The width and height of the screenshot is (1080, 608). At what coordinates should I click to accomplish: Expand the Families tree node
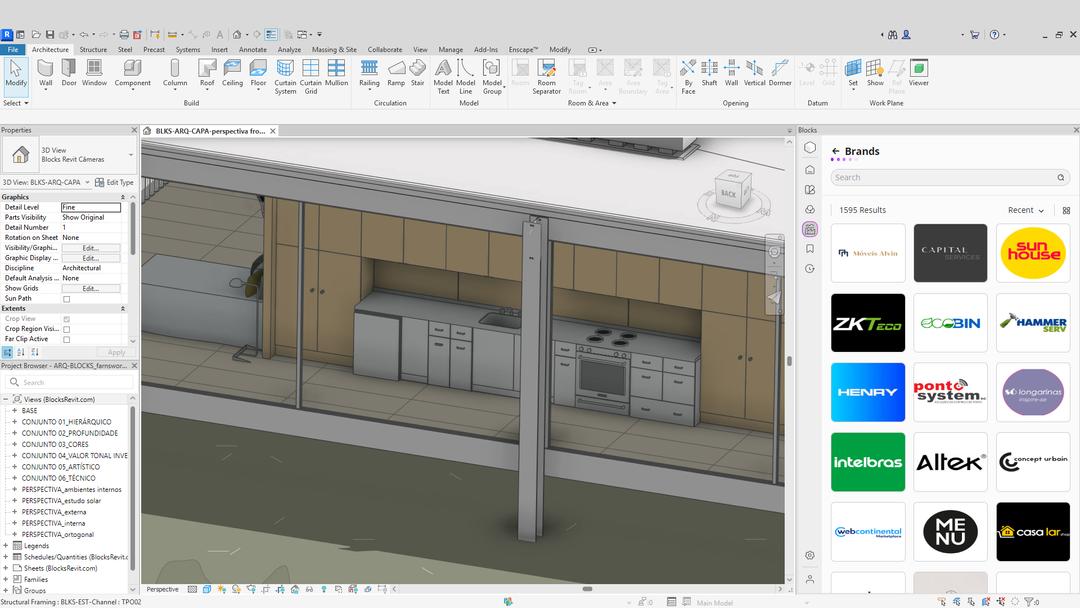5,579
